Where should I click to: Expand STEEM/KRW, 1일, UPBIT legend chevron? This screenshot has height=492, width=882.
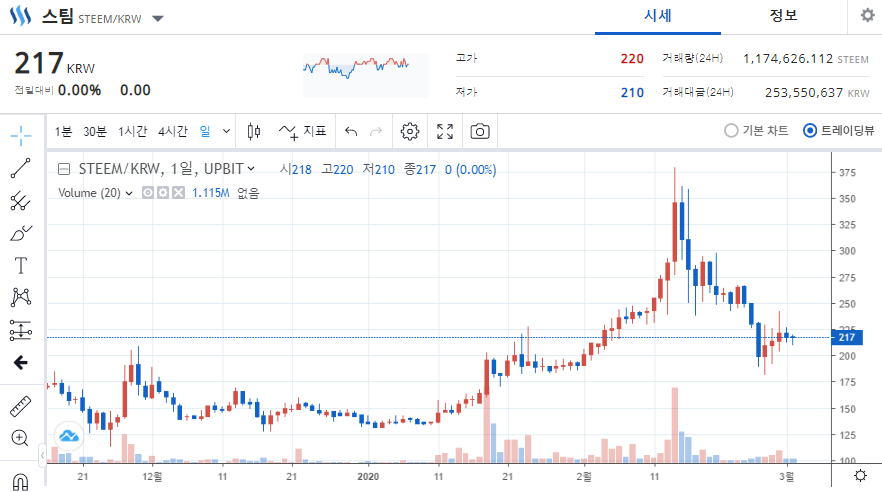pos(251,169)
